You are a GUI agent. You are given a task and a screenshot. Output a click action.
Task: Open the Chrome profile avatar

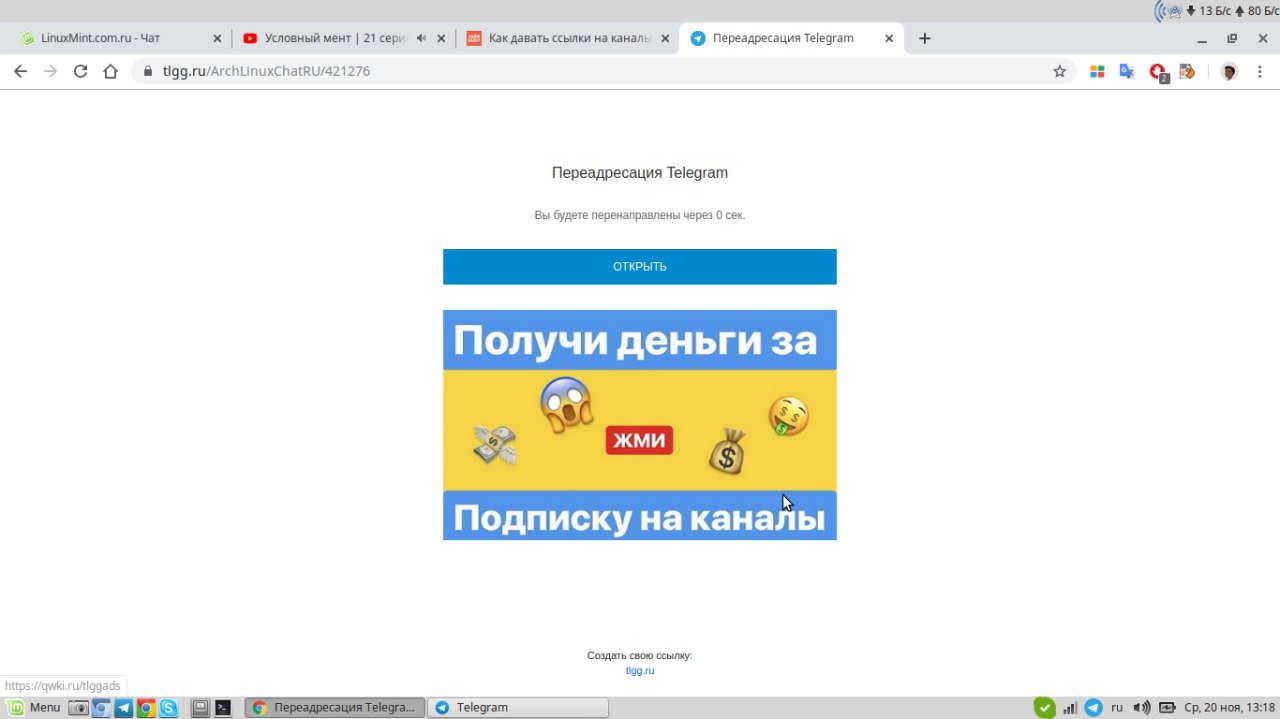(1230, 71)
